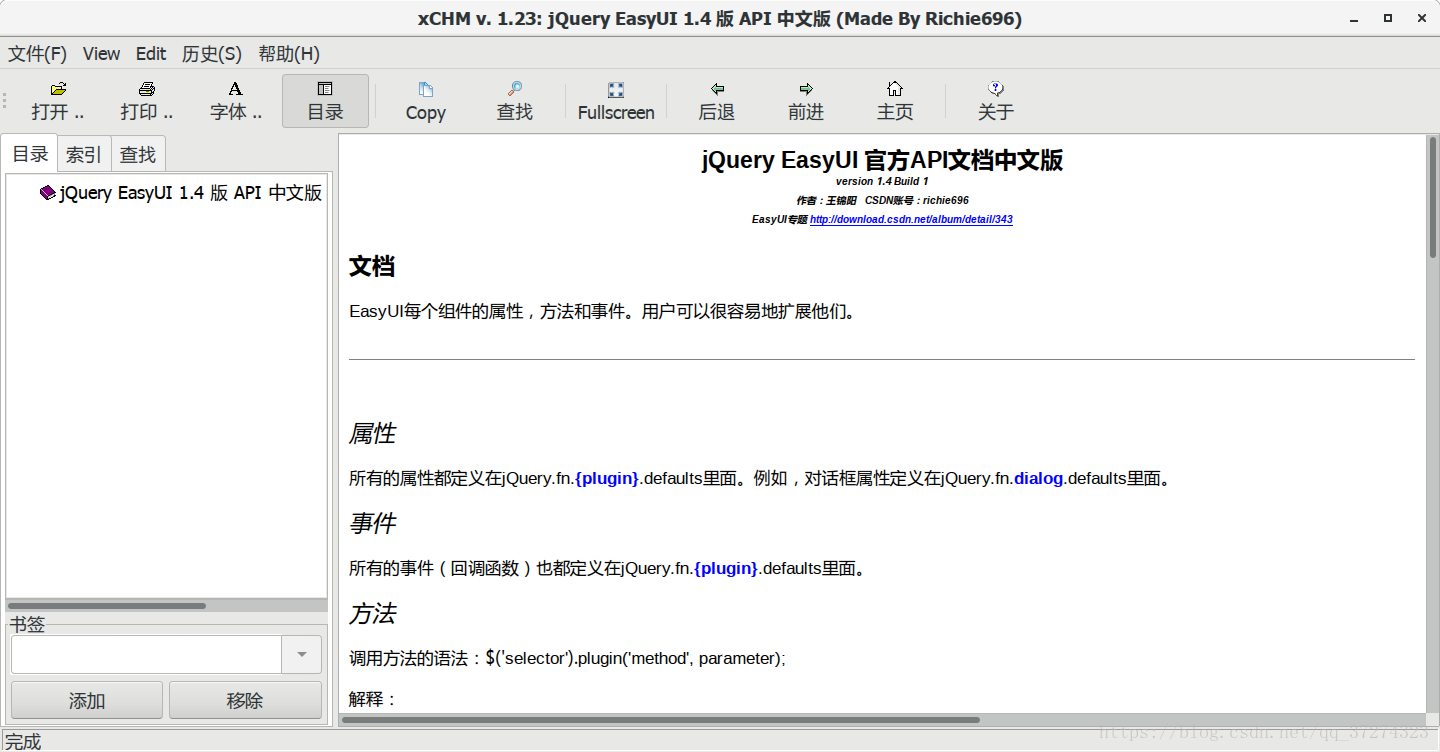Enter Fullscreen mode from the toolbar
Image resolution: width=1440 pixels, height=752 pixels.
pos(616,90)
